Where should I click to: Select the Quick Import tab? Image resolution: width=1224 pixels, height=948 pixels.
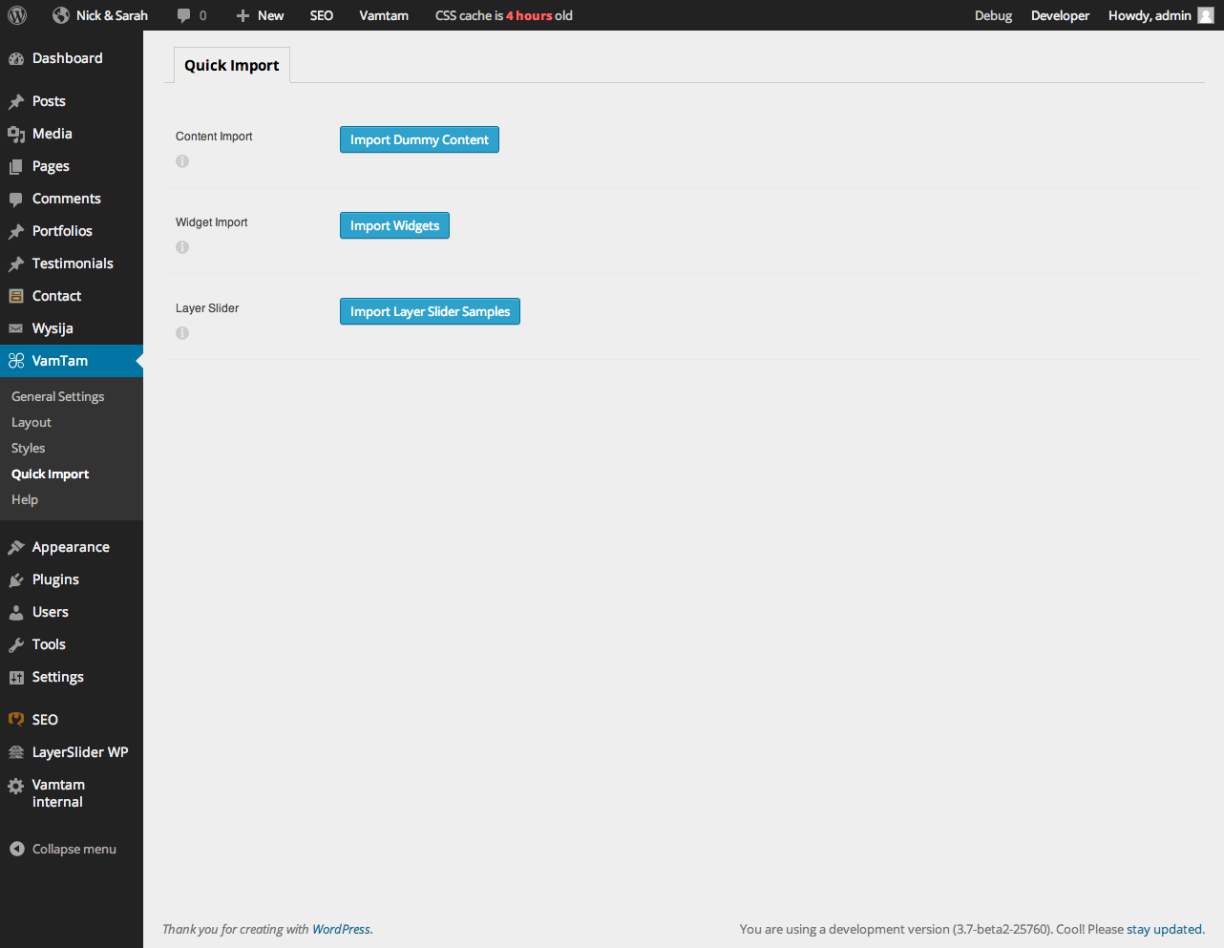pos(232,65)
